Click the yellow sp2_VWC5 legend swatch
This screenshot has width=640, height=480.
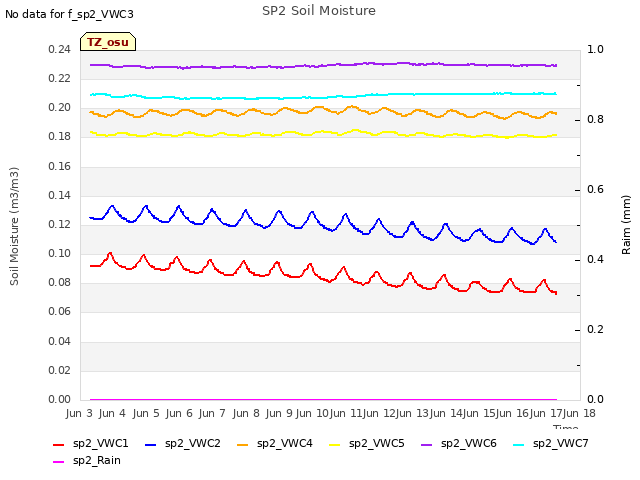334,444
